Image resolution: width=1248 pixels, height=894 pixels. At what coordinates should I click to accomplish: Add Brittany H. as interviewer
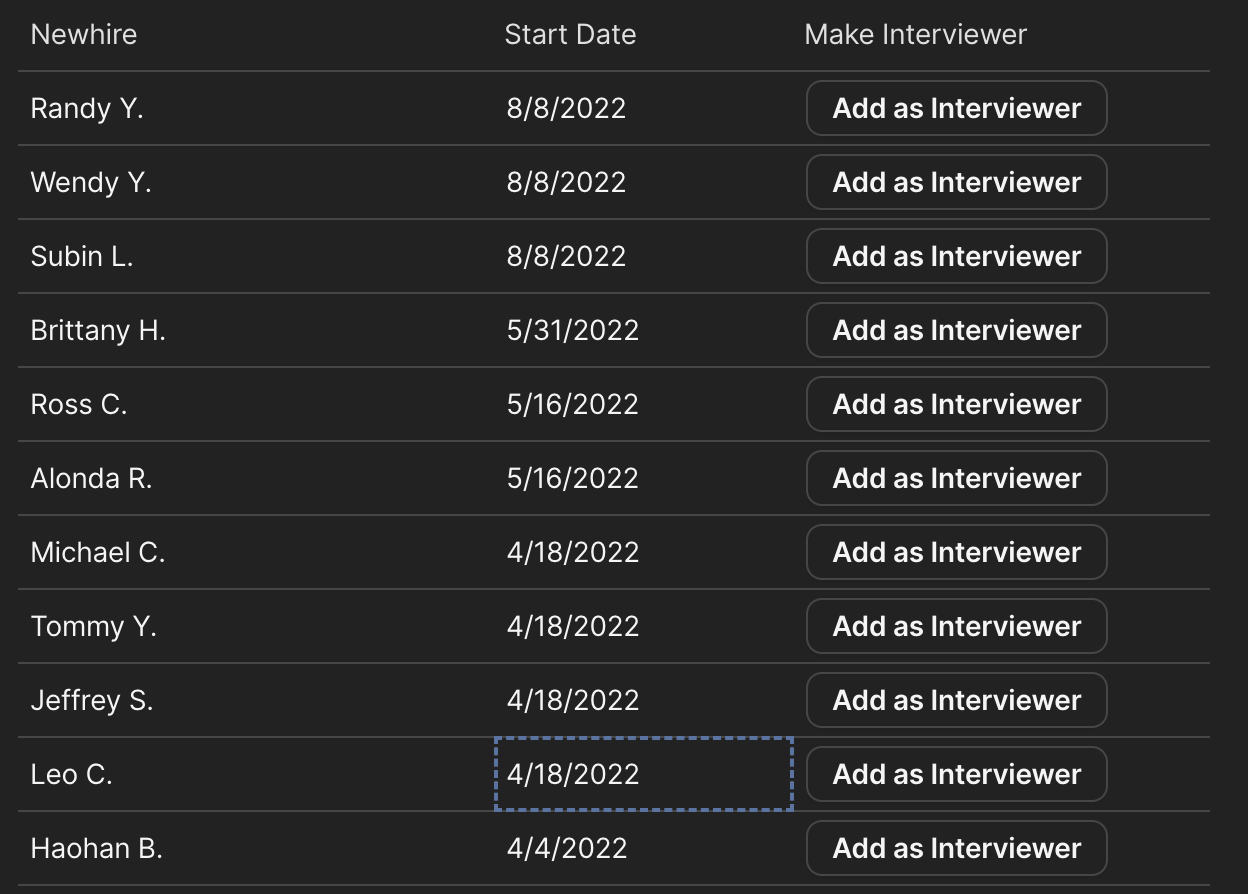[x=956, y=330]
